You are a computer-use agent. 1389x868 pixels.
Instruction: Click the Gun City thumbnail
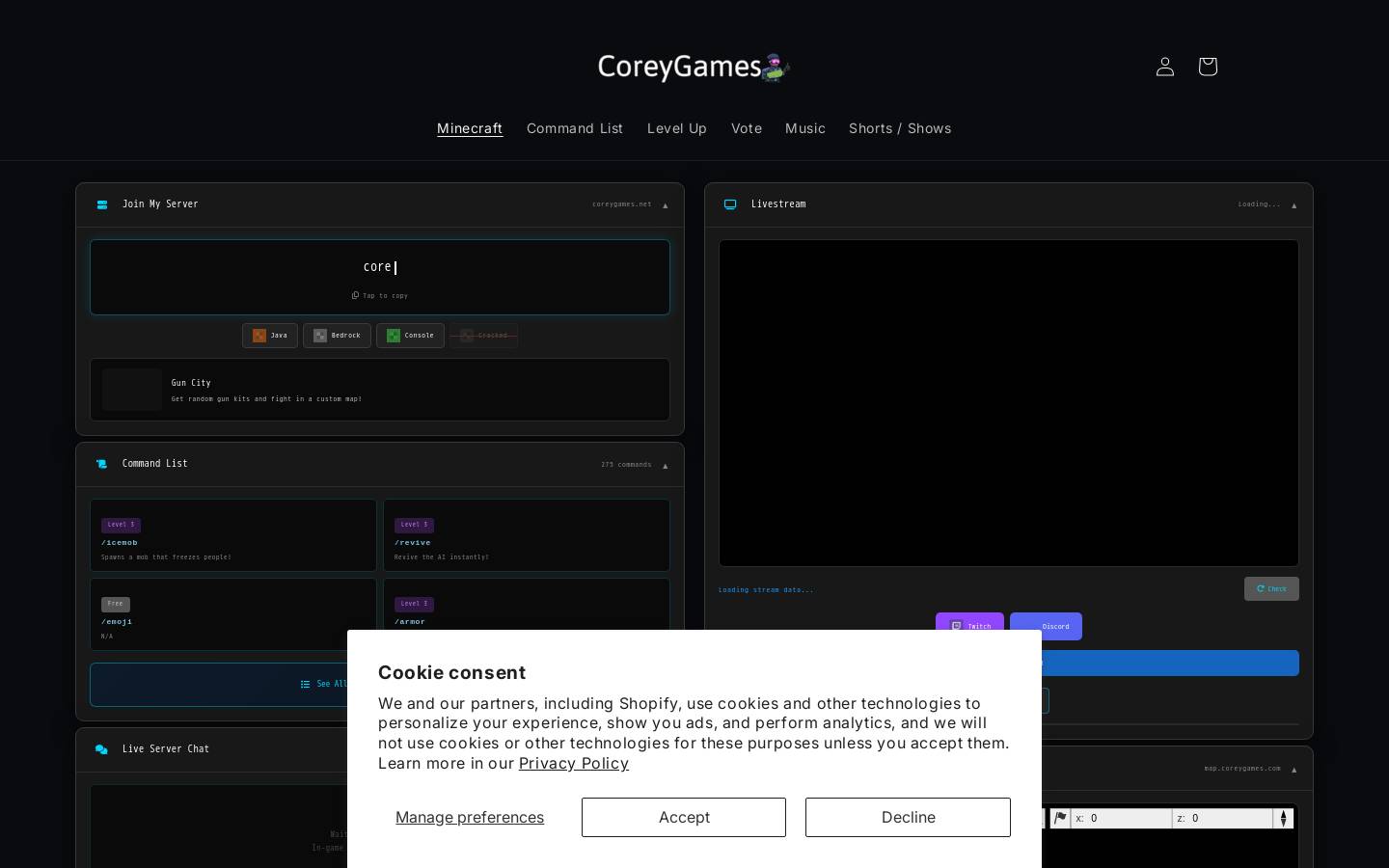click(x=132, y=390)
